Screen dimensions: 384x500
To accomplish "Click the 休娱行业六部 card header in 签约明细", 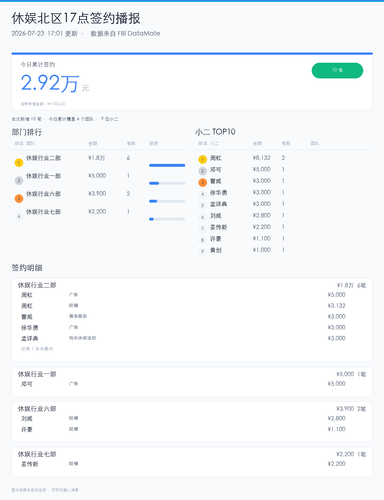I will (37, 409).
